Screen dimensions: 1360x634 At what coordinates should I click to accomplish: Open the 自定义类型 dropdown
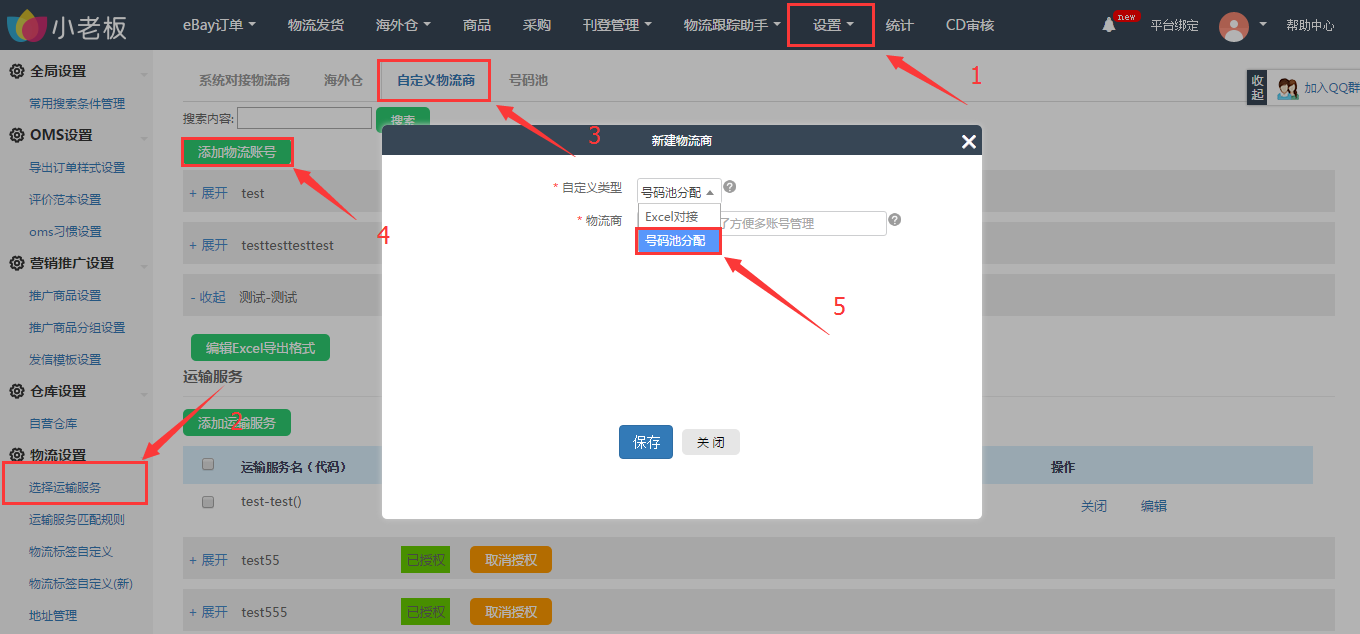[x=678, y=192]
